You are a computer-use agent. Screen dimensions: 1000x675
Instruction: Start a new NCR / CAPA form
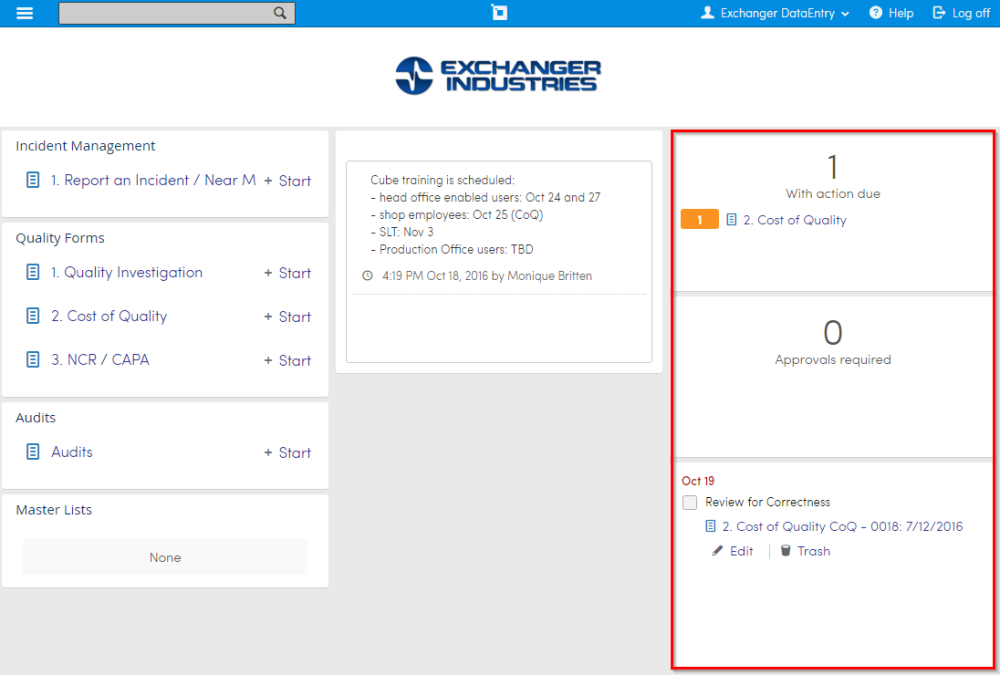click(288, 360)
